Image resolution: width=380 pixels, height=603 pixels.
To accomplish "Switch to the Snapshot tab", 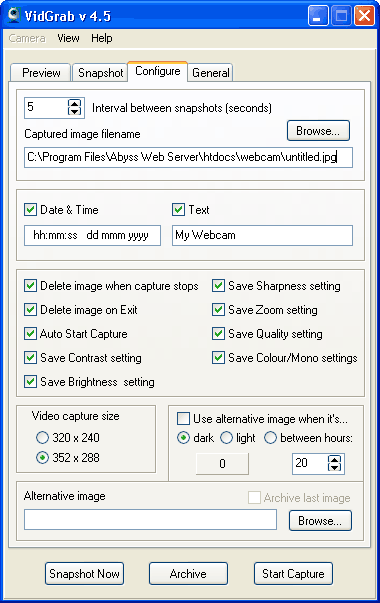I will coord(100,72).
